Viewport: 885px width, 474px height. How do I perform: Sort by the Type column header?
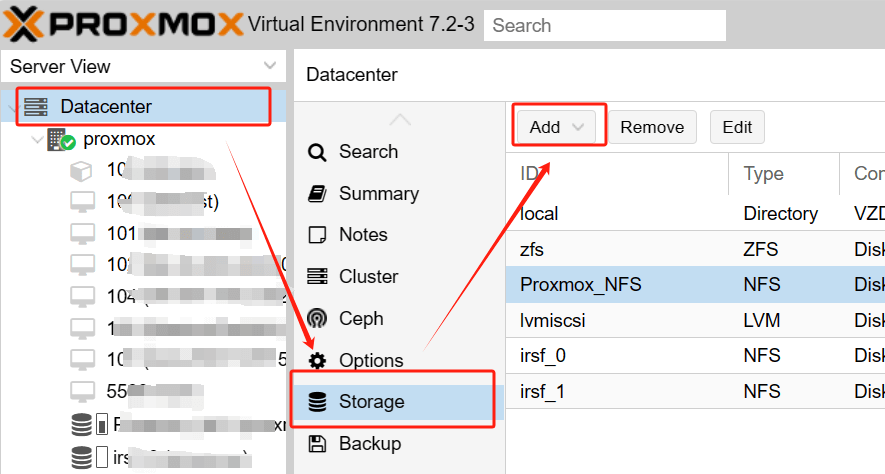point(764,174)
